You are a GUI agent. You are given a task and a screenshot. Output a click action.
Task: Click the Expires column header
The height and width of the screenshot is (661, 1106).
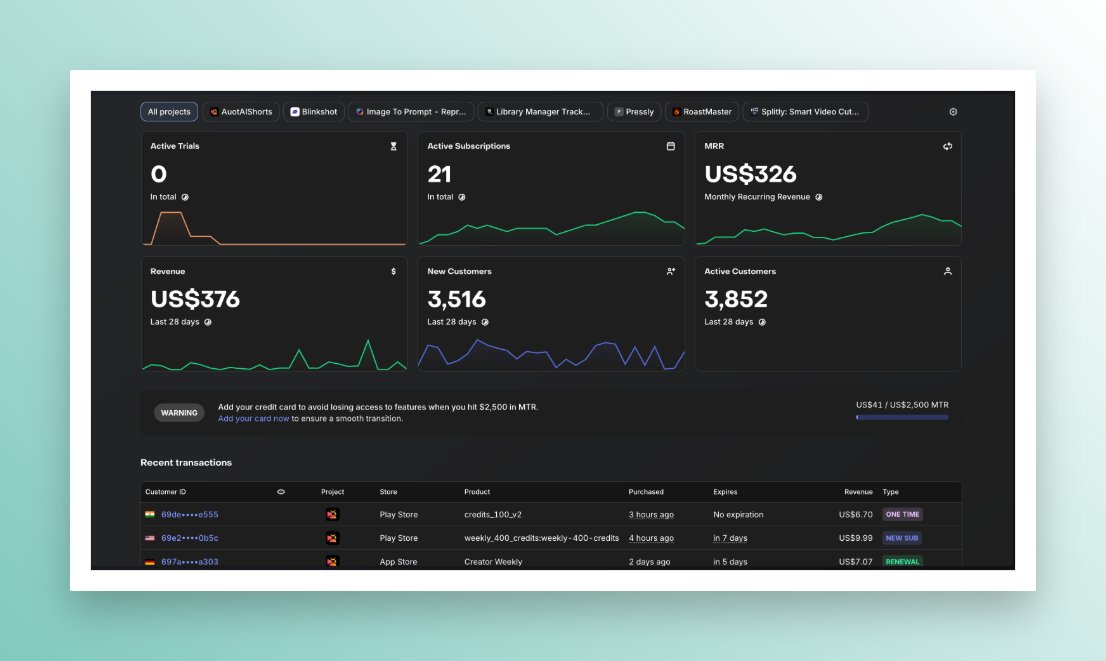[725, 492]
